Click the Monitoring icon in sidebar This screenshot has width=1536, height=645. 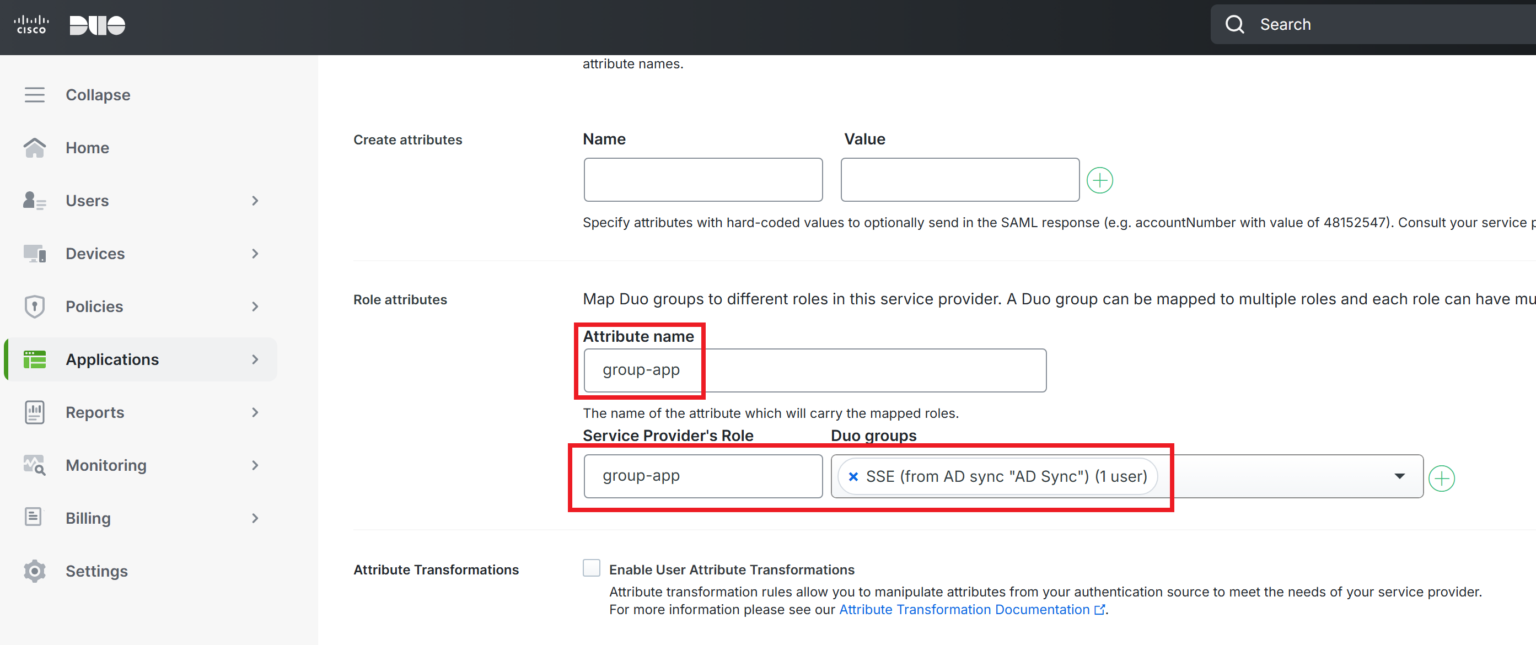pos(35,465)
